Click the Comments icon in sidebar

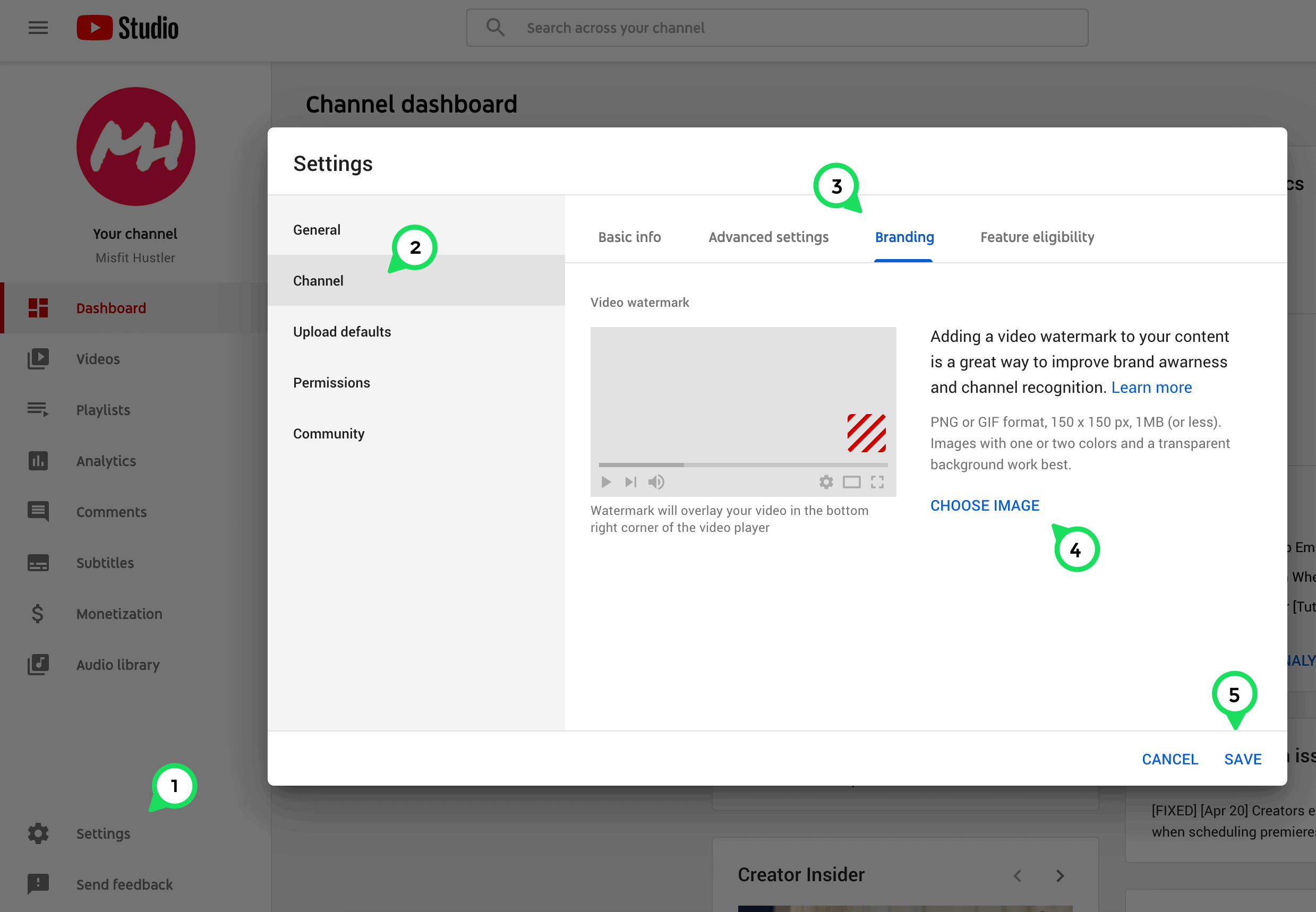pyautogui.click(x=37, y=511)
